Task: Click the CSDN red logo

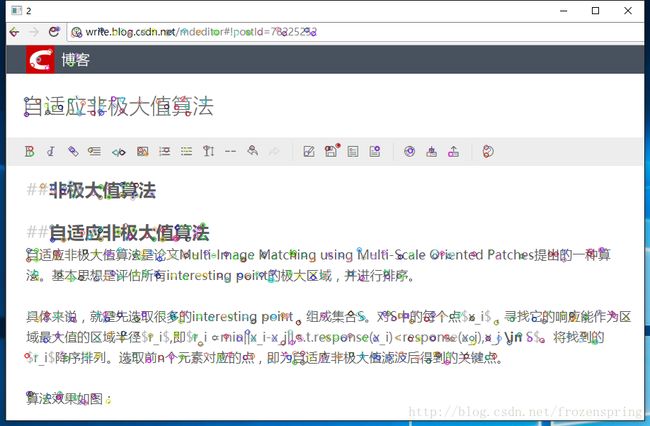Action: (40, 60)
